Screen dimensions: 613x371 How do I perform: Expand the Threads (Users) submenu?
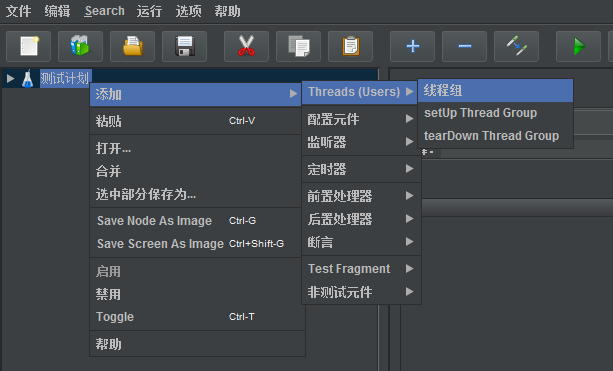[x=361, y=92]
